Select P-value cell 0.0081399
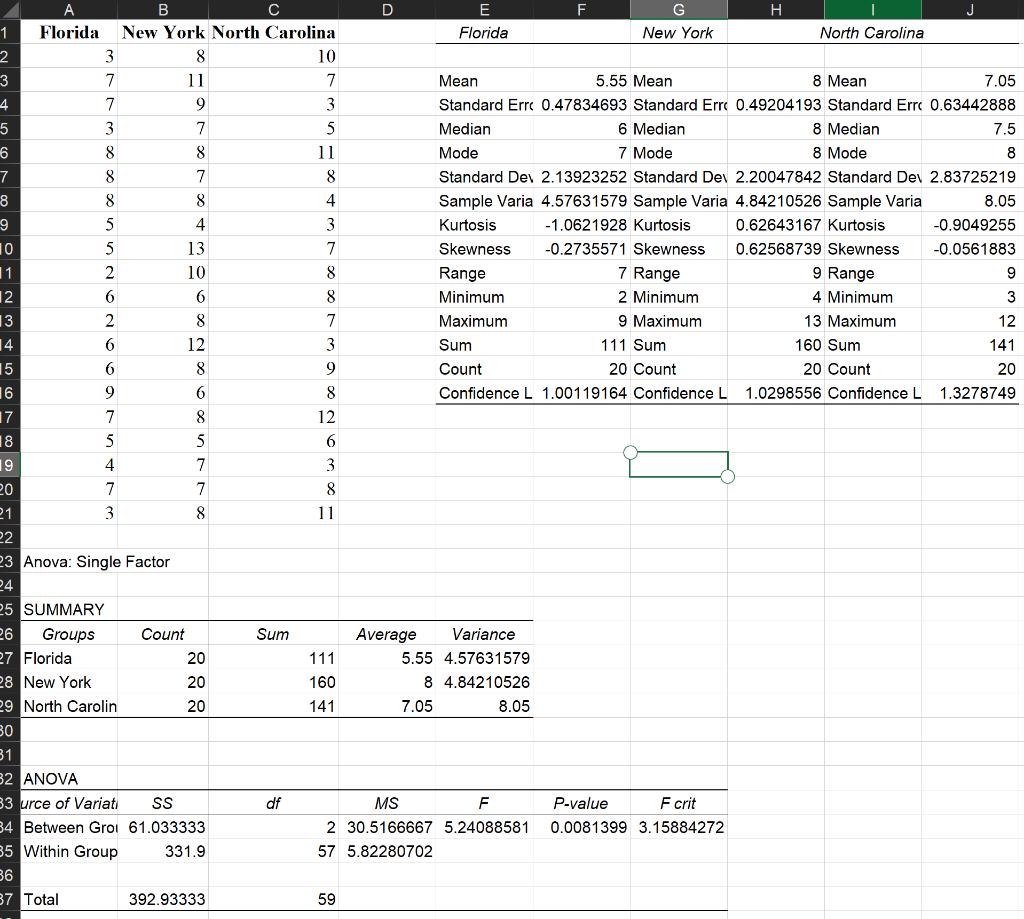The height and width of the screenshot is (919, 1024). coord(588,828)
